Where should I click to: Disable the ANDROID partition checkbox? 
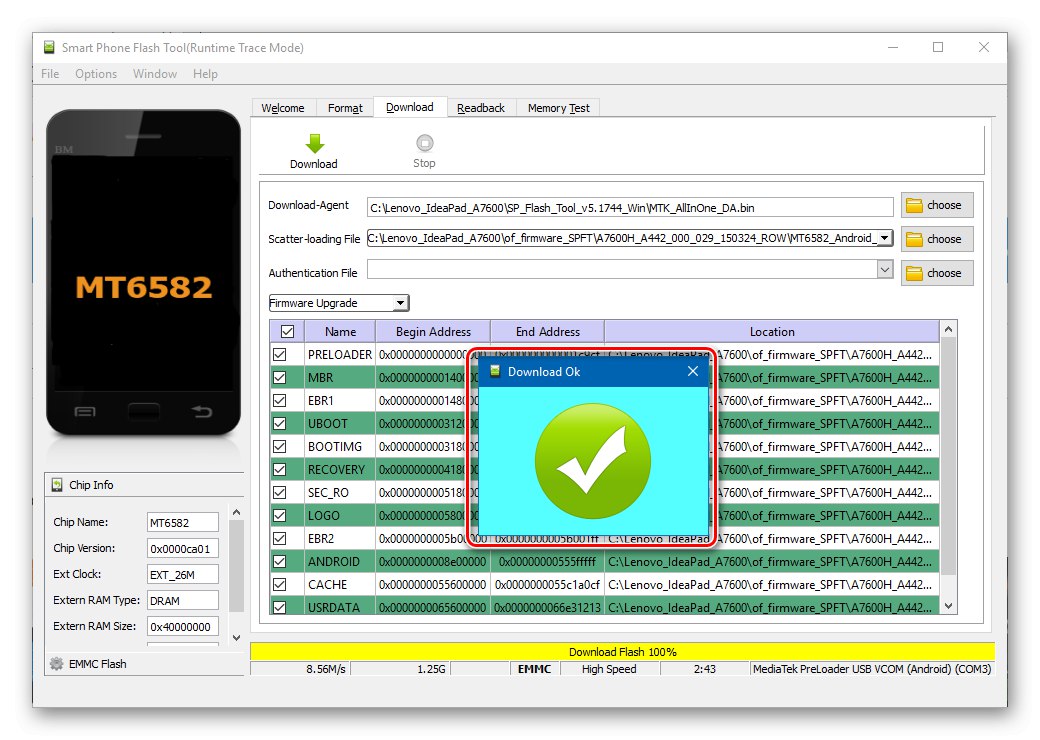pos(281,561)
